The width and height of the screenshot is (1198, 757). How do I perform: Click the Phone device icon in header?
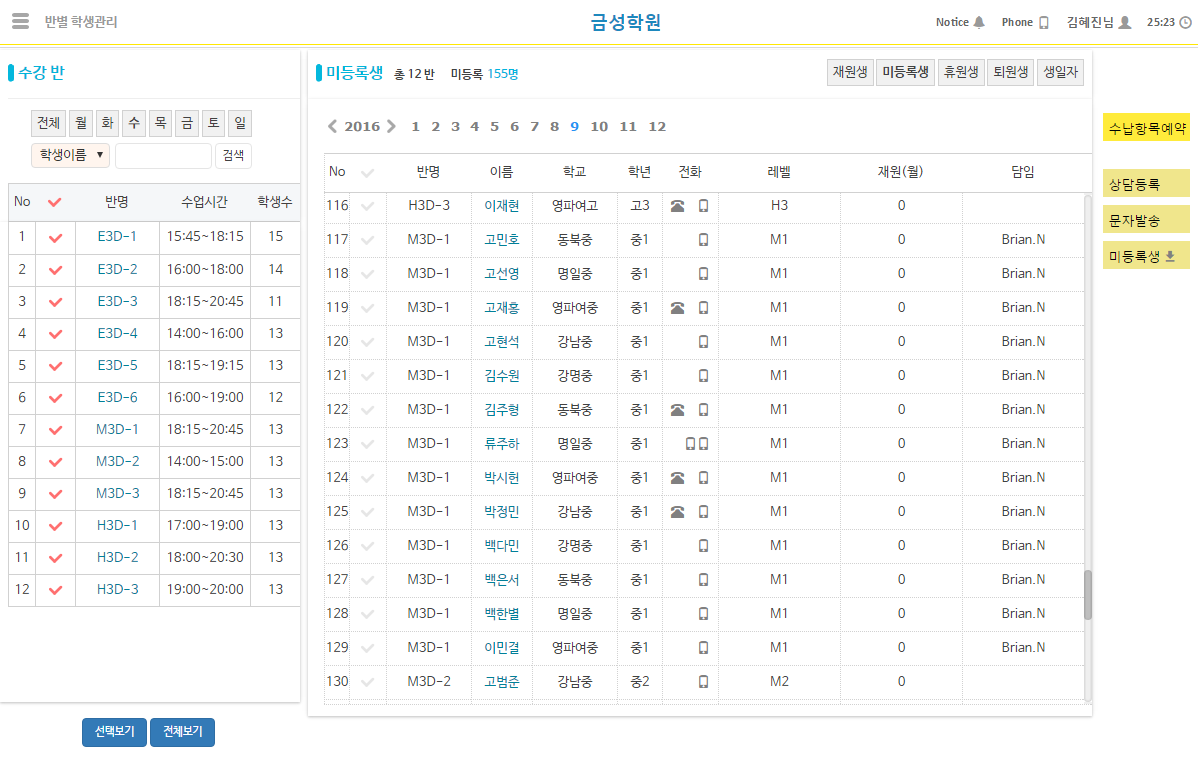(1044, 22)
